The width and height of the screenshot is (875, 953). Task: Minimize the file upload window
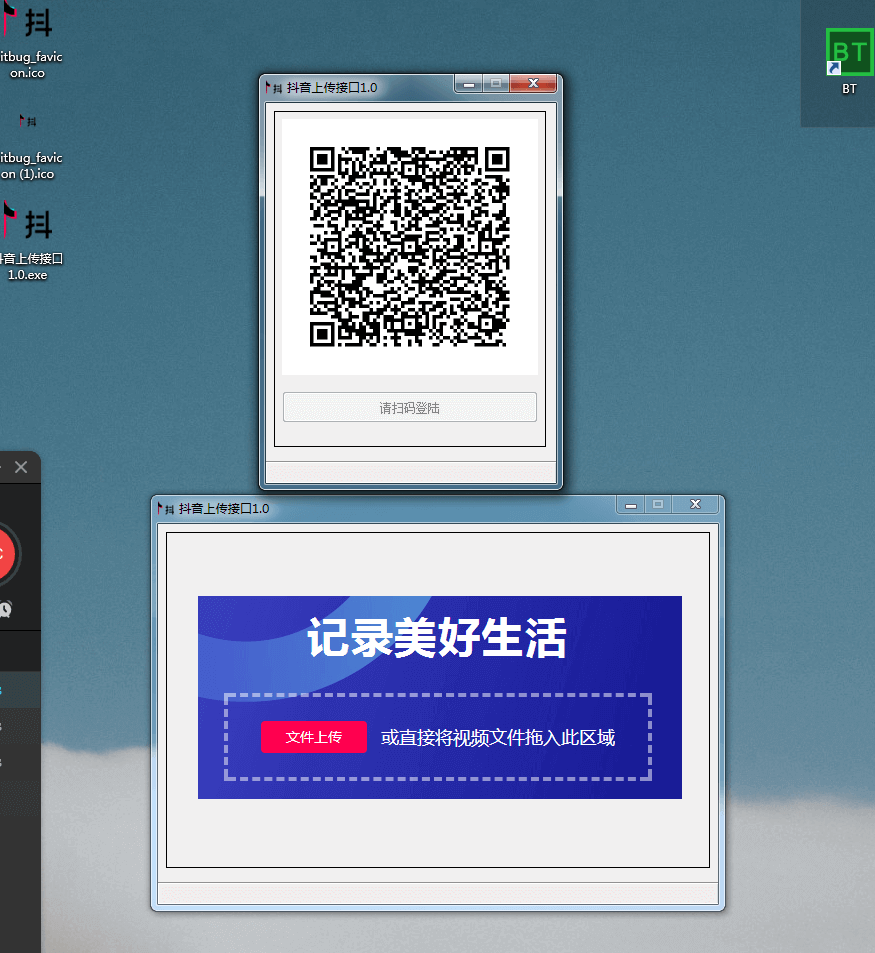coord(630,505)
